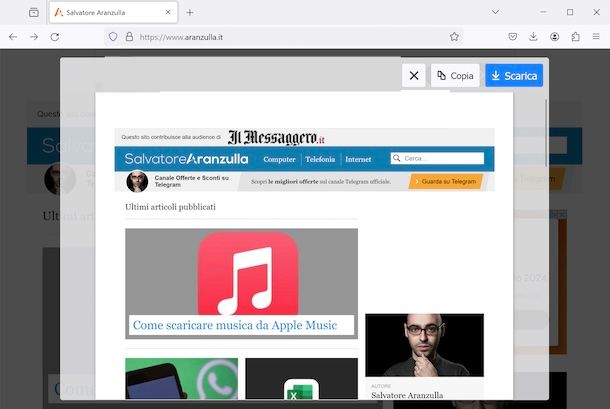
Task: Select the Salvatore Aranzulla browser tab
Action: click(x=114, y=12)
